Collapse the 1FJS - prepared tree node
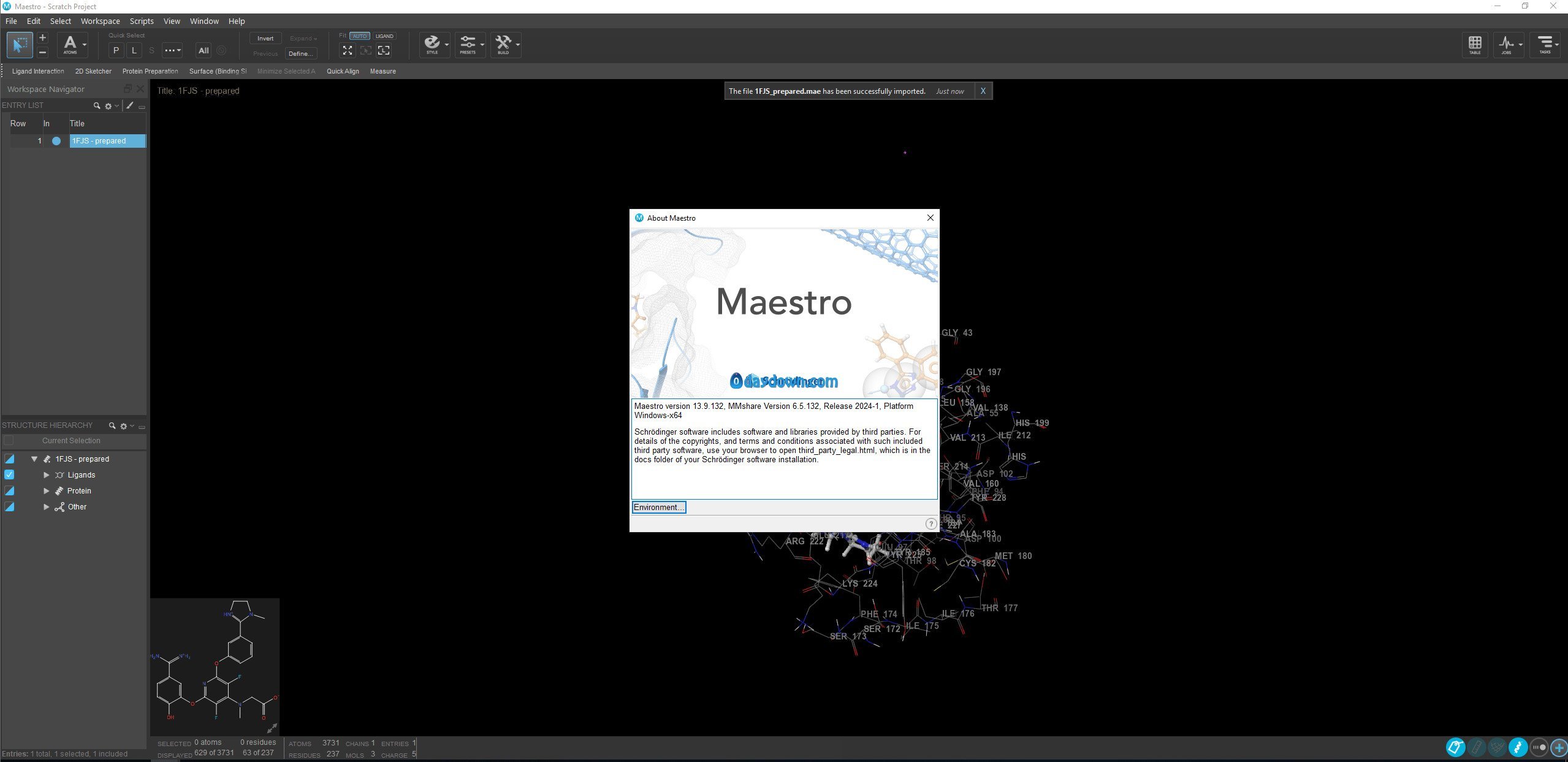Image resolution: width=1568 pixels, height=762 pixels. pyautogui.click(x=34, y=459)
